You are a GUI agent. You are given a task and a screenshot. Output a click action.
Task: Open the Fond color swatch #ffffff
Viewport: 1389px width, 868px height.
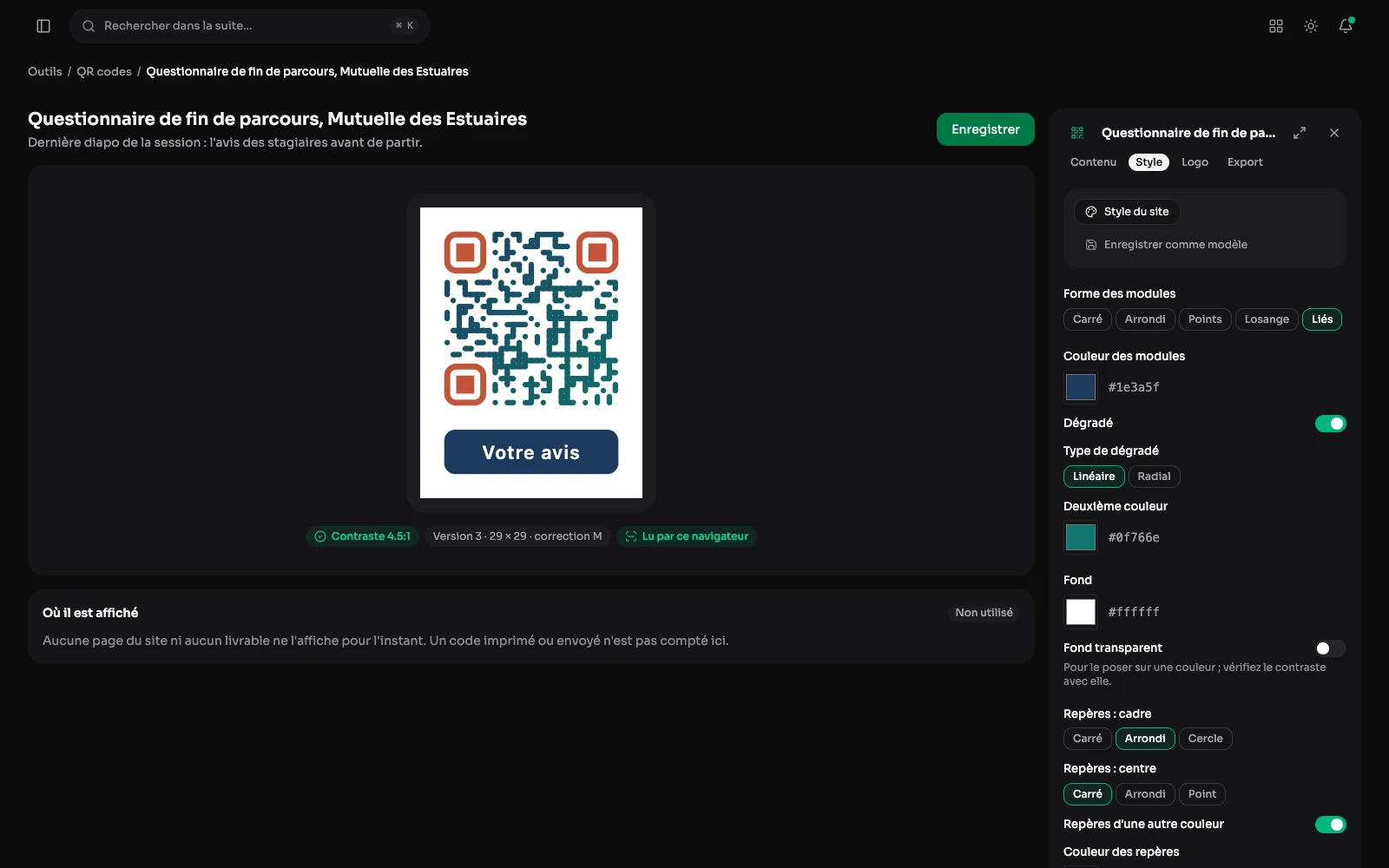tap(1081, 612)
